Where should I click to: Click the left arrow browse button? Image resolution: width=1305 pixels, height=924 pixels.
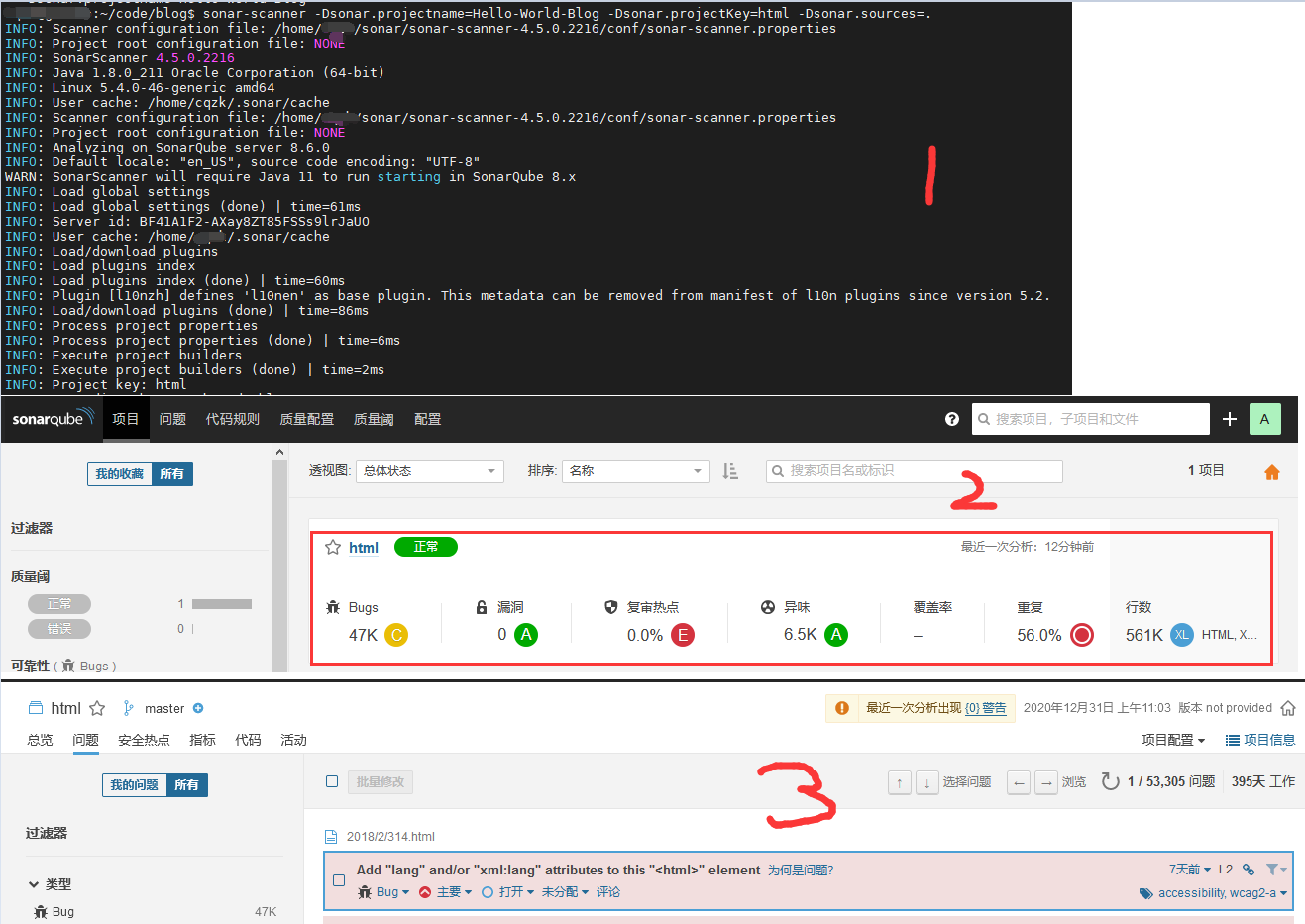tap(1019, 782)
